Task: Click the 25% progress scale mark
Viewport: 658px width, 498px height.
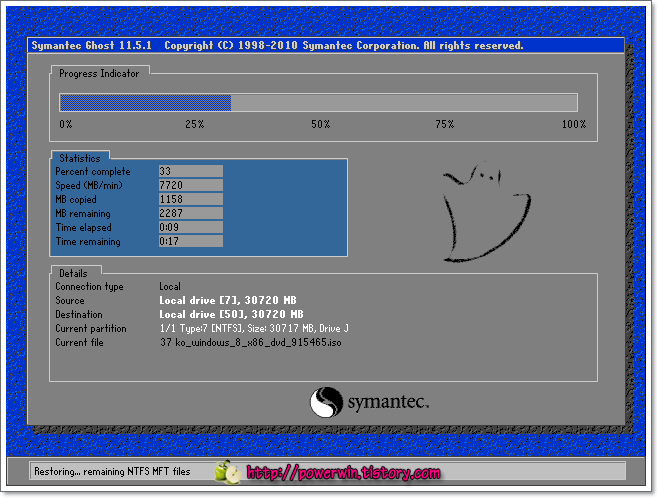Action: (195, 124)
